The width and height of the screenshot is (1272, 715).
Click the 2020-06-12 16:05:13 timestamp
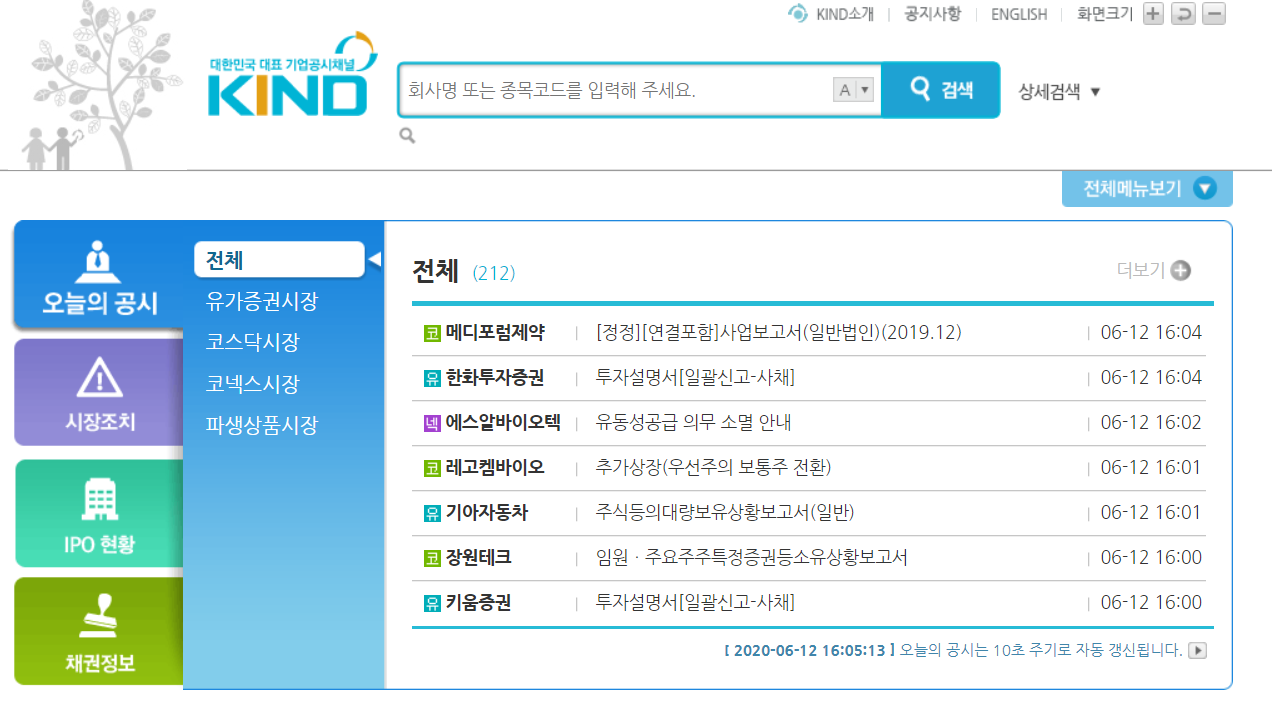pyautogui.click(x=810, y=650)
